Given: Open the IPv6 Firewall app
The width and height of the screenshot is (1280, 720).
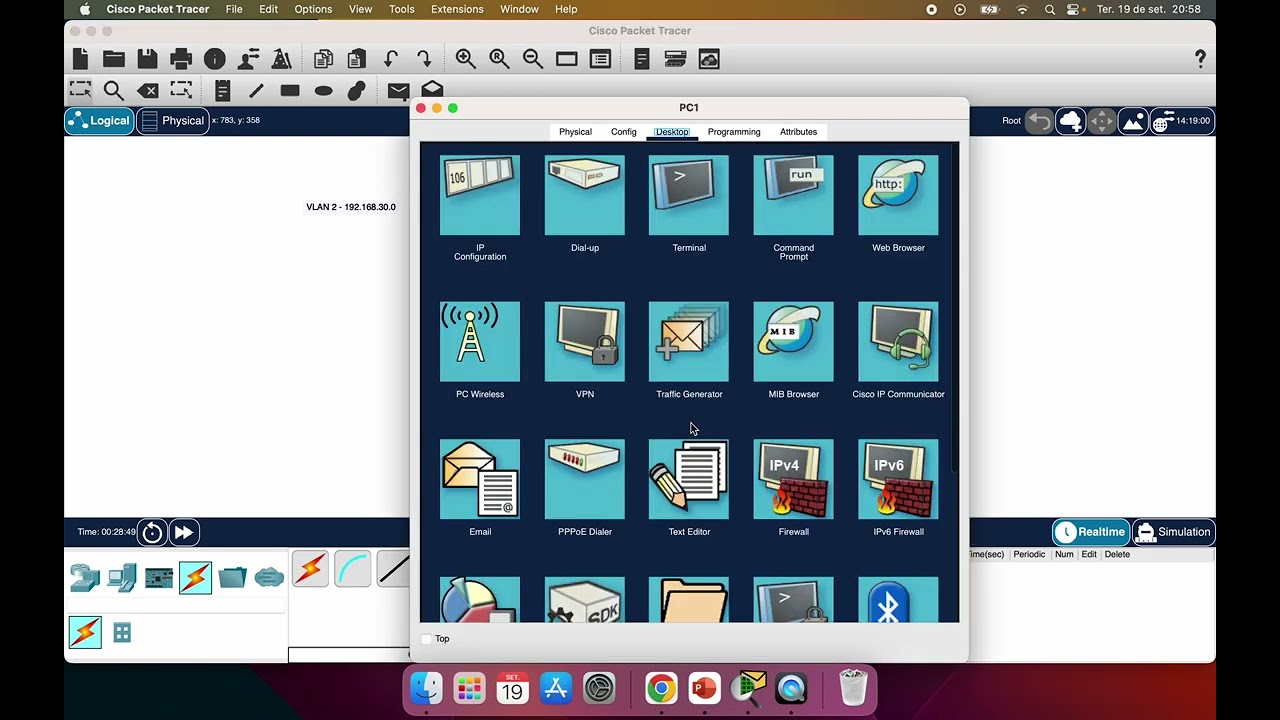Looking at the screenshot, I should click(x=898, y=480).
